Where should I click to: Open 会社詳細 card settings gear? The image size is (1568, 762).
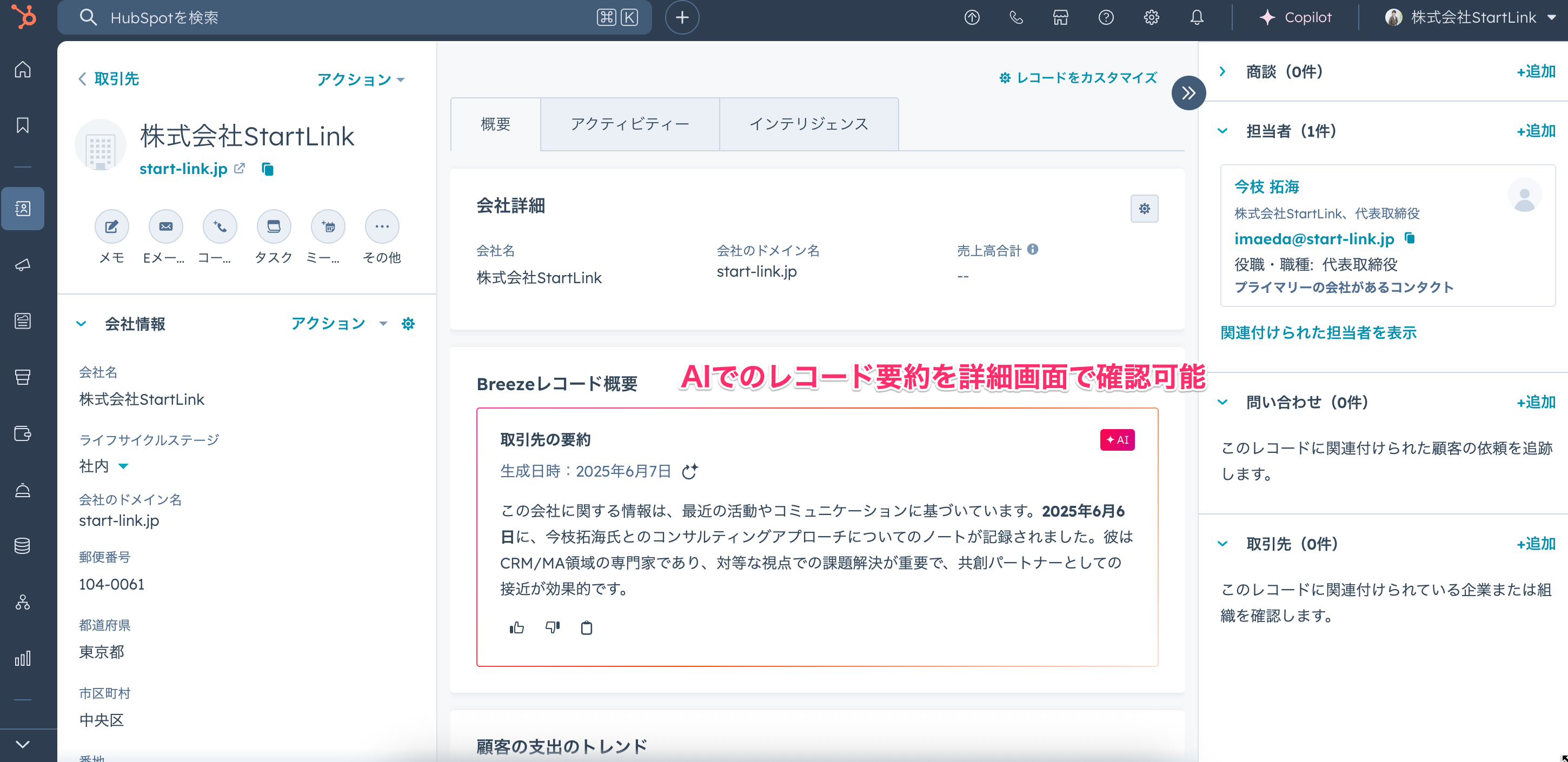coord(1144,209)
